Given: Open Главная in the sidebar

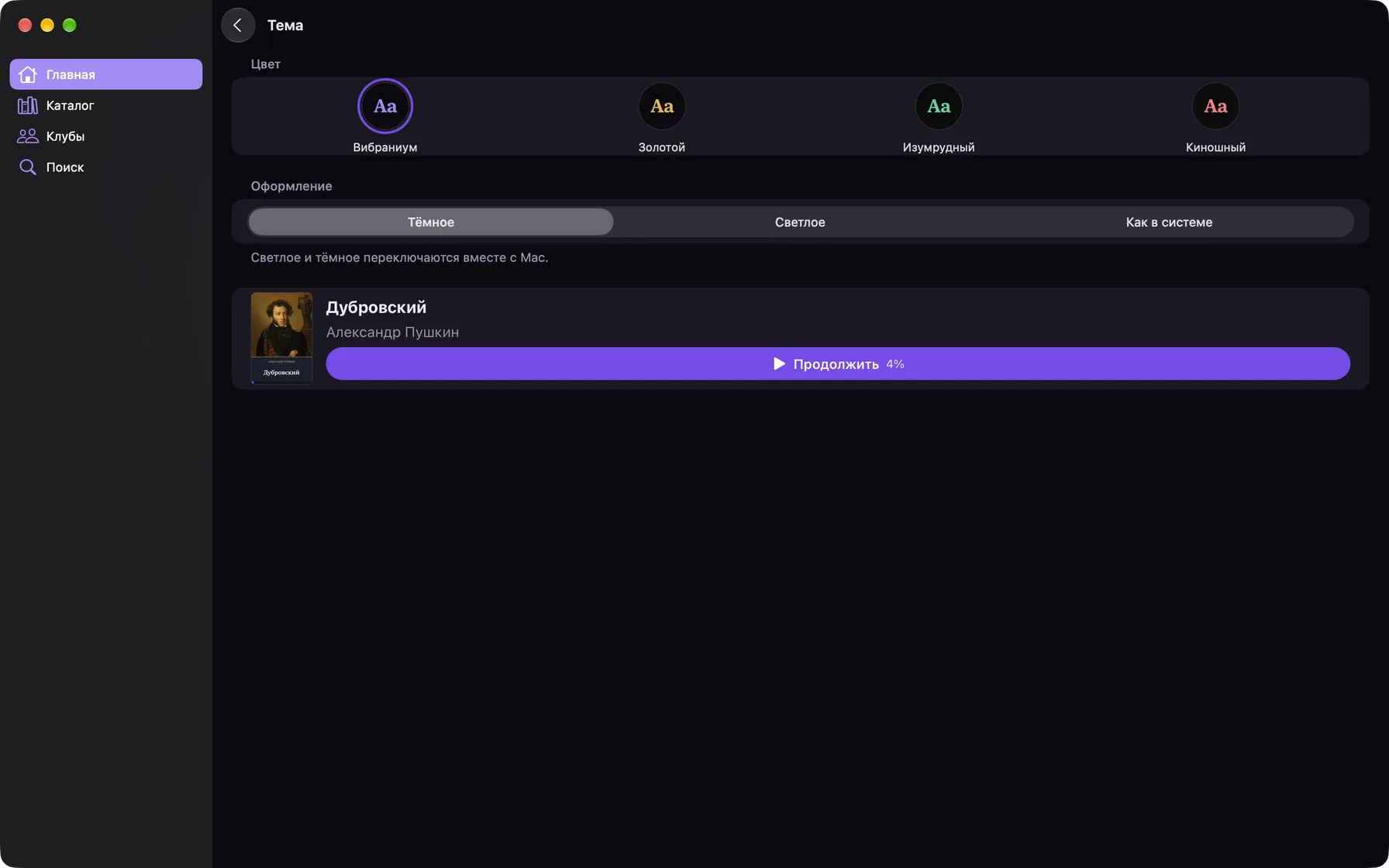Looking at the screenshot, I should (106, 74).
